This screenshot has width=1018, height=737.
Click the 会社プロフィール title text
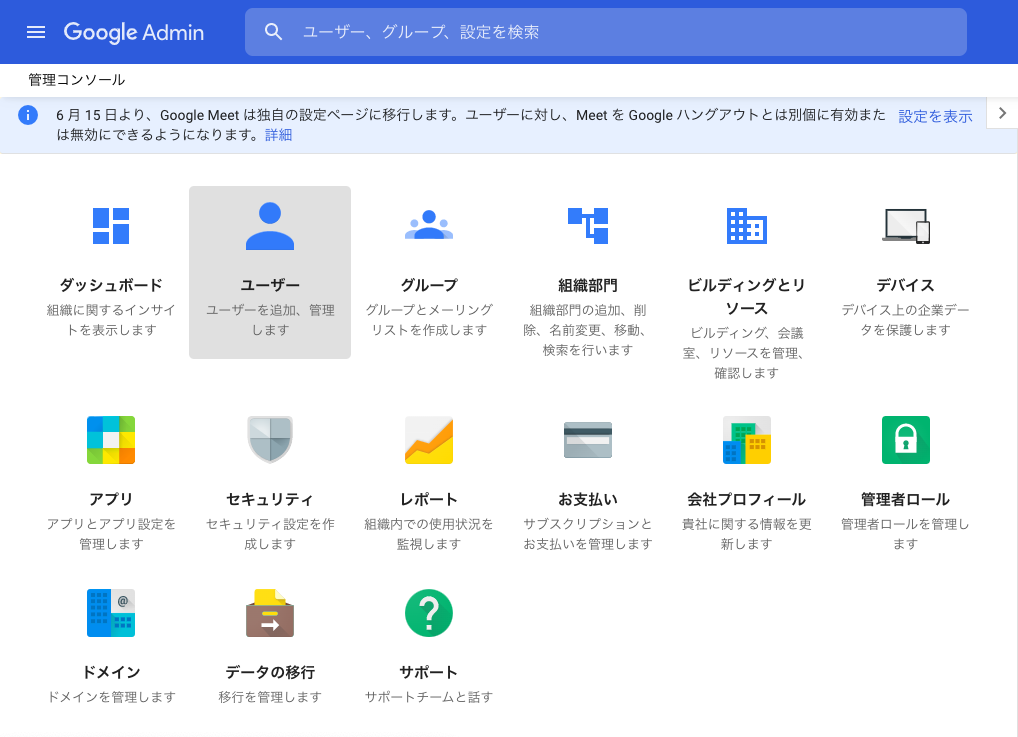coord(747,499)
